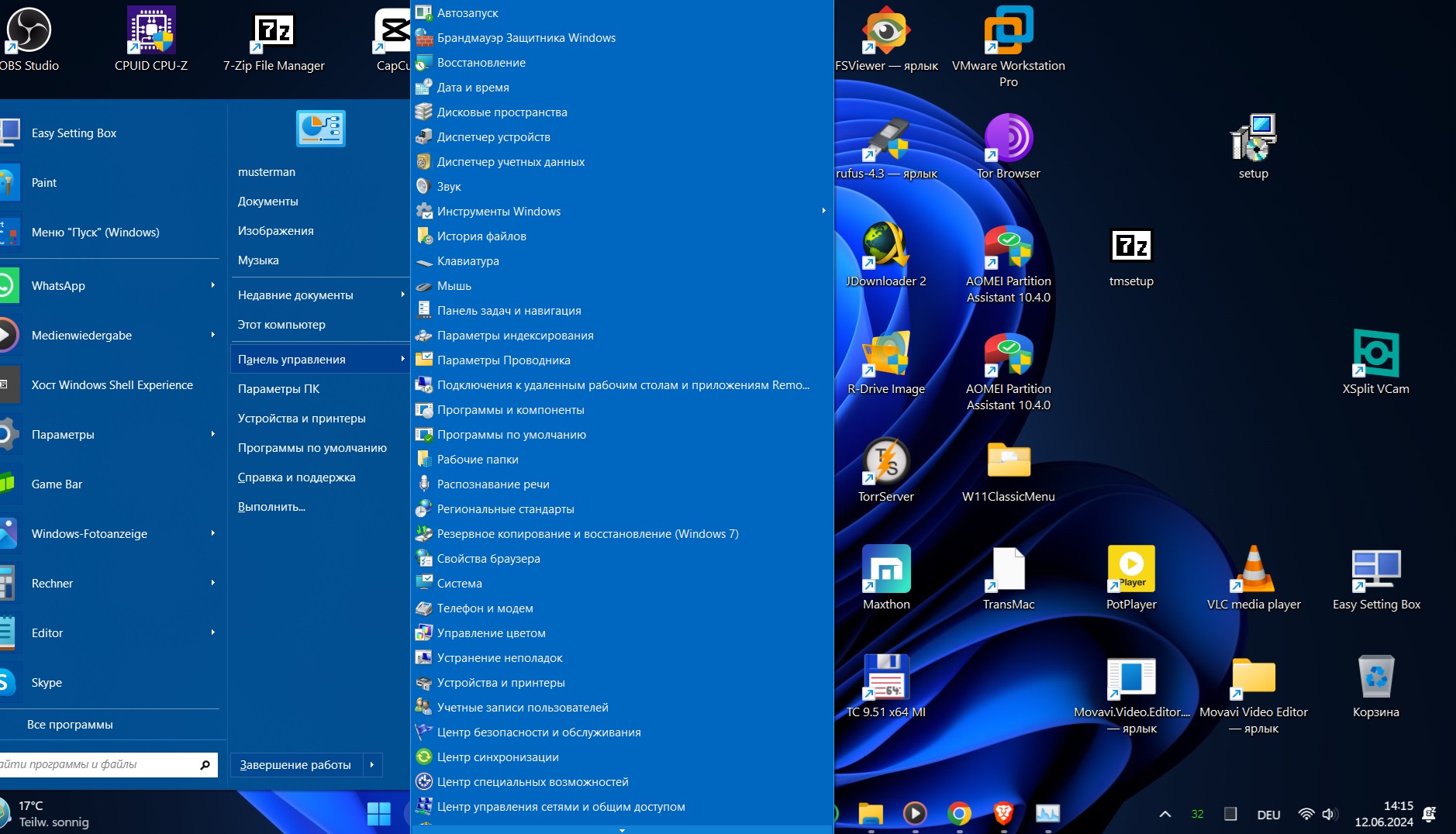Launch JDownloader 2 from desktop
The image size is (1456, 834).
point(885,247)
